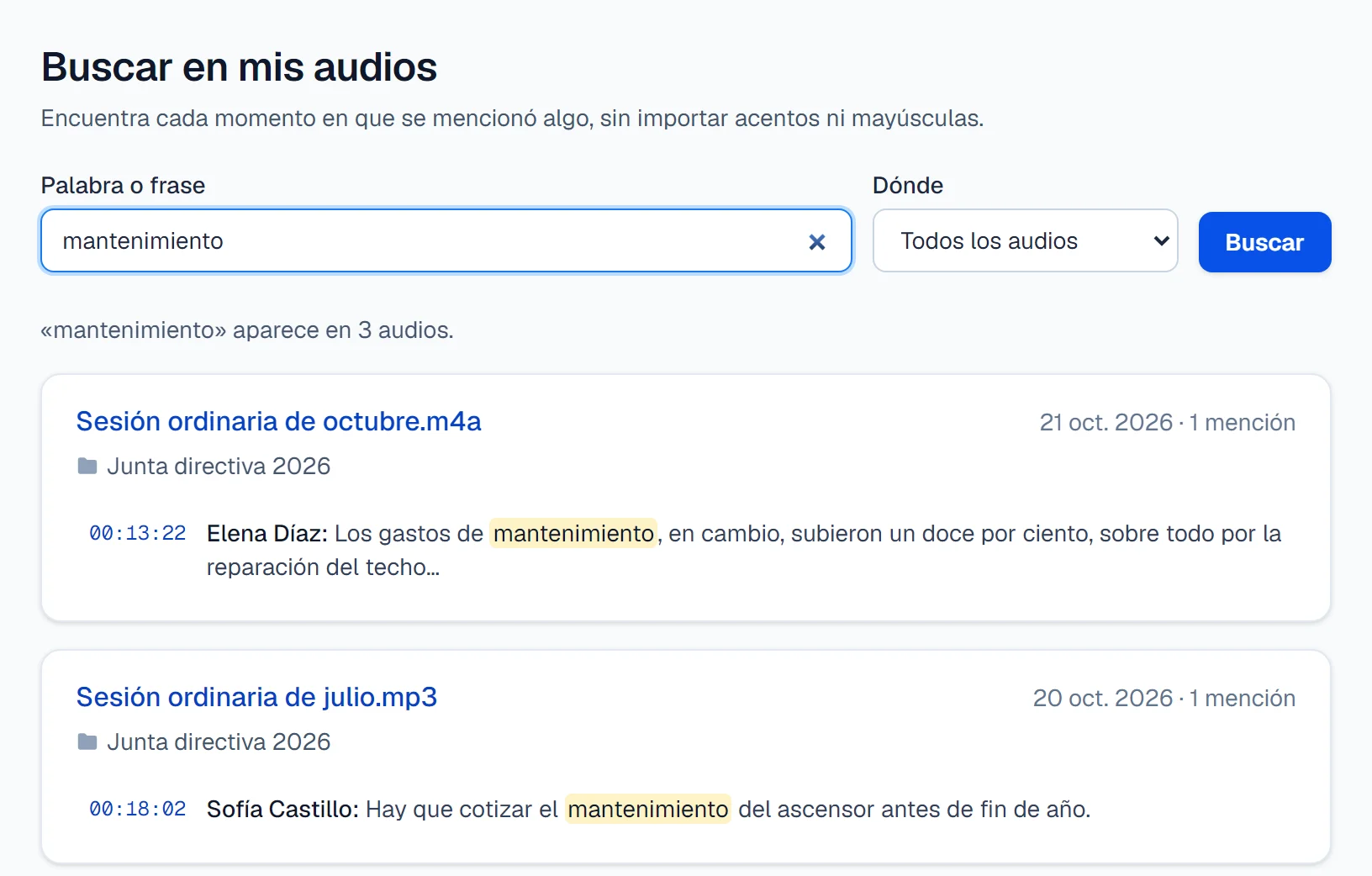Click the Dónde label
Screen dimensions: 1372x876
(x=908, y=185)
